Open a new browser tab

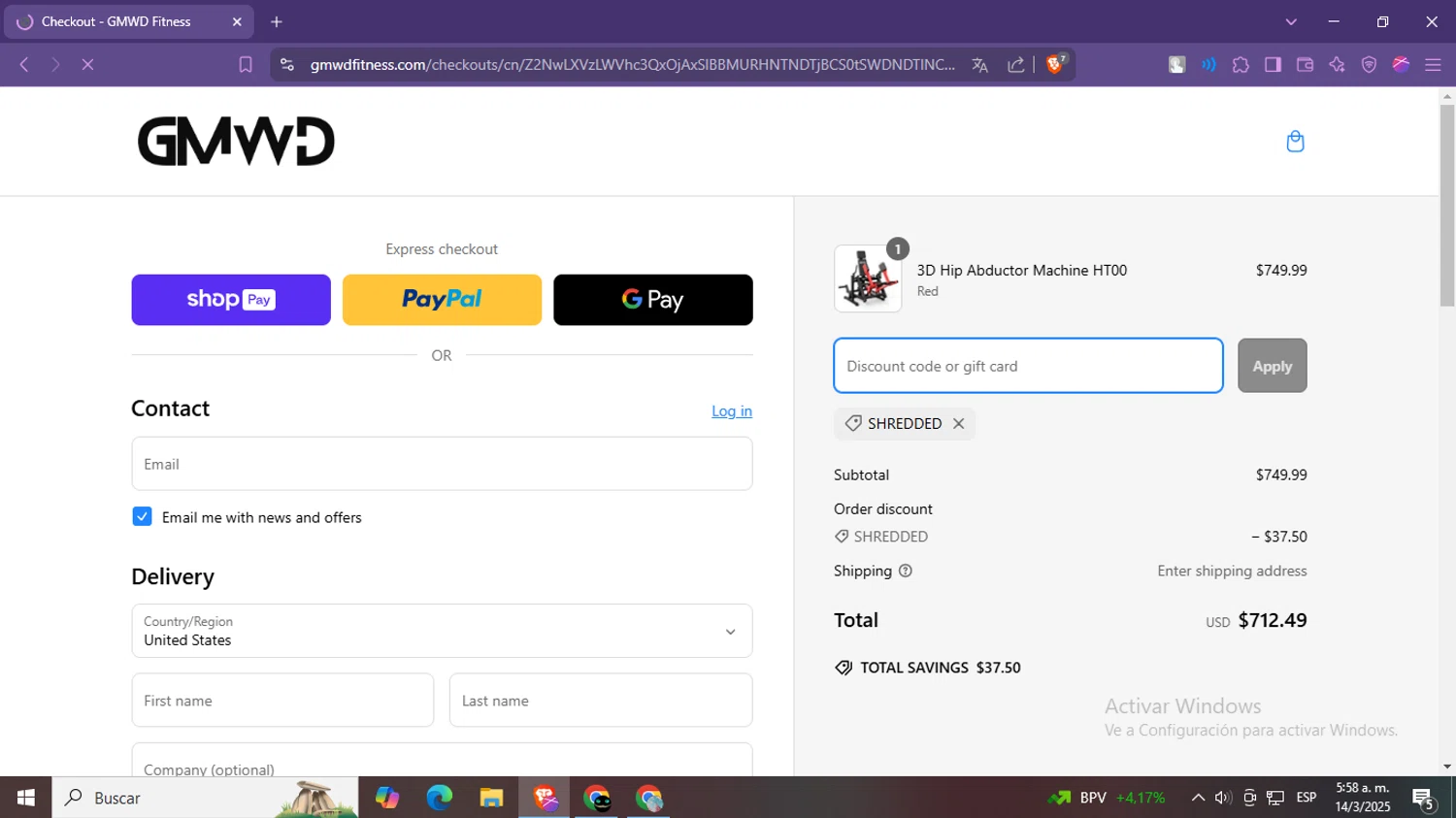[x=277, y=21]
